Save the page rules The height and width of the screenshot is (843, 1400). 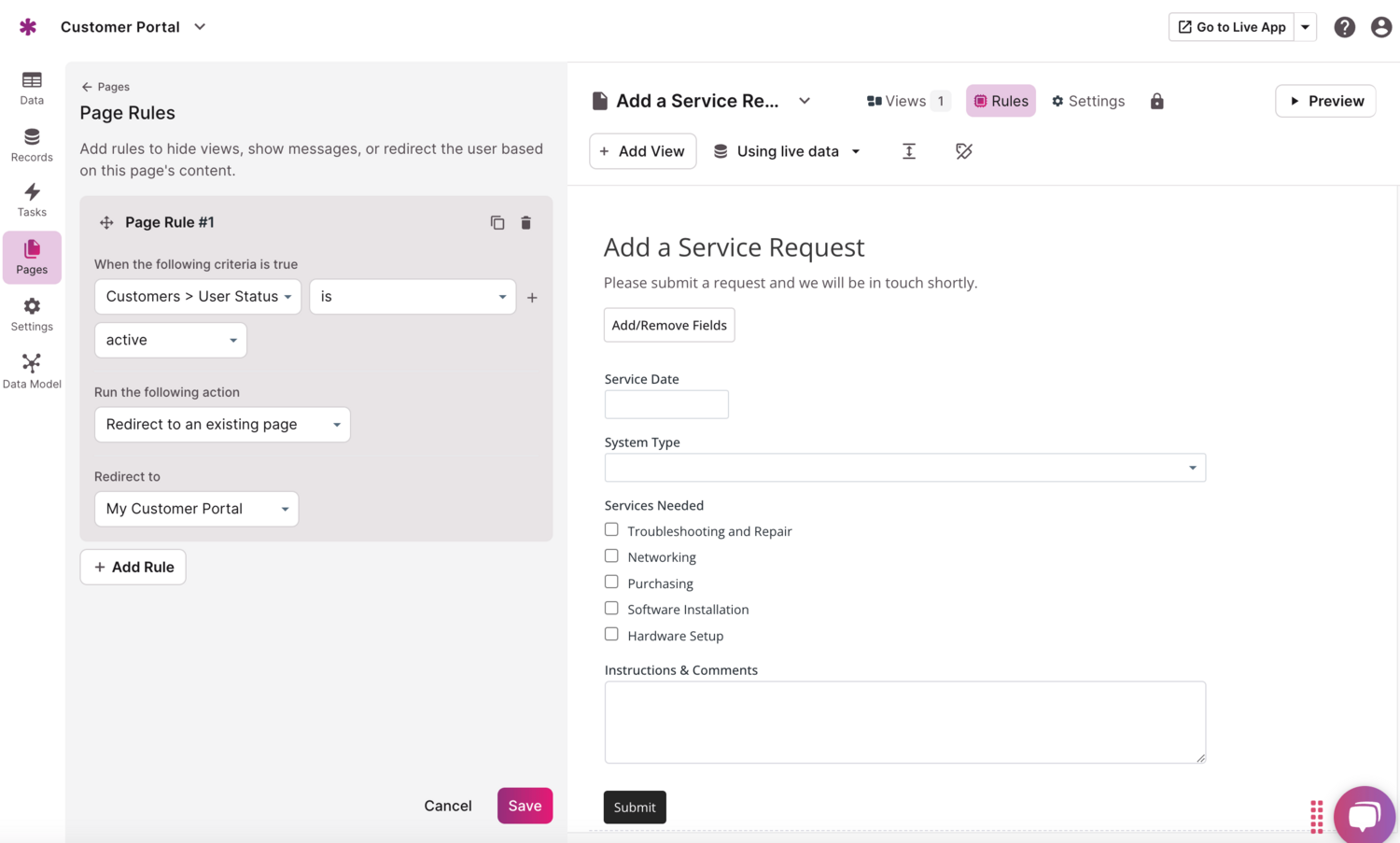525,806
